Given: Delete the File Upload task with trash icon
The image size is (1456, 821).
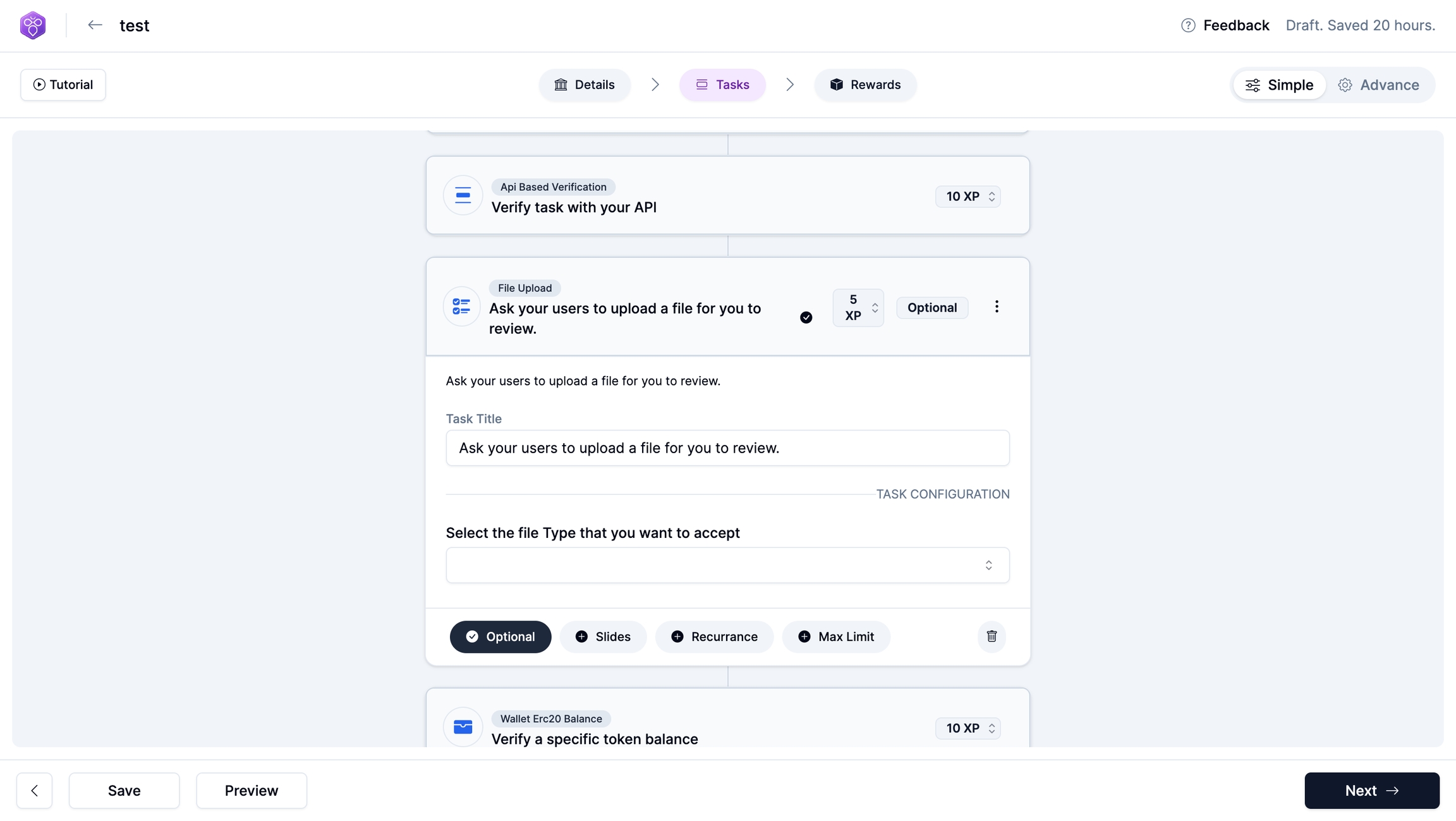Looking at the screenshot, I should [991, 636].
